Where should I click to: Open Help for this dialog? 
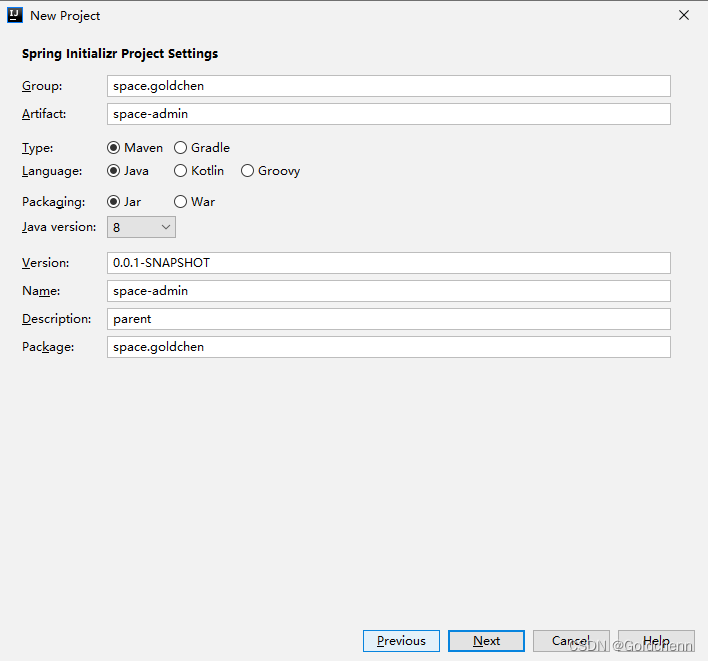click(656, 641)
